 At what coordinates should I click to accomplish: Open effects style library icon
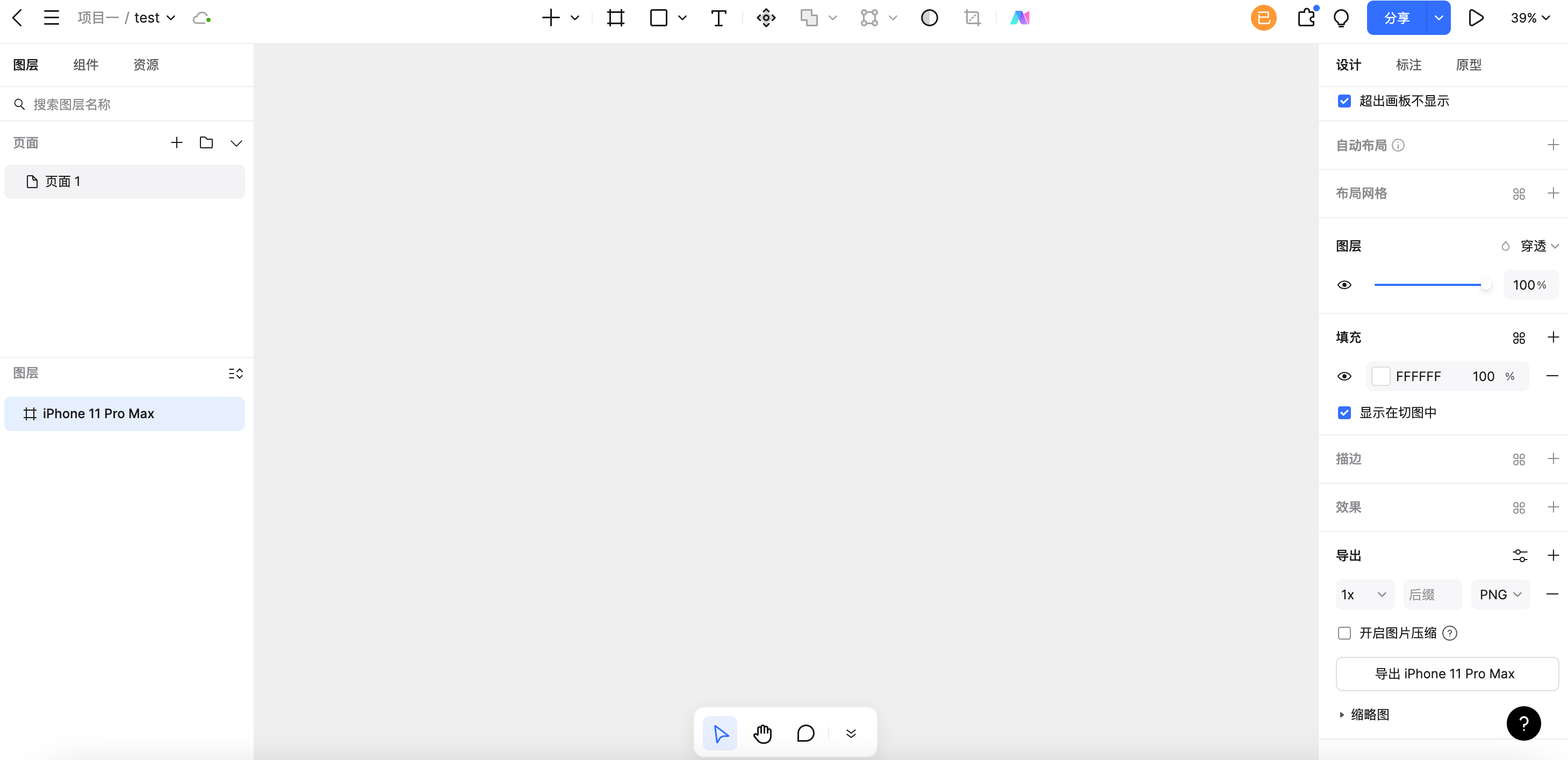1519,507
